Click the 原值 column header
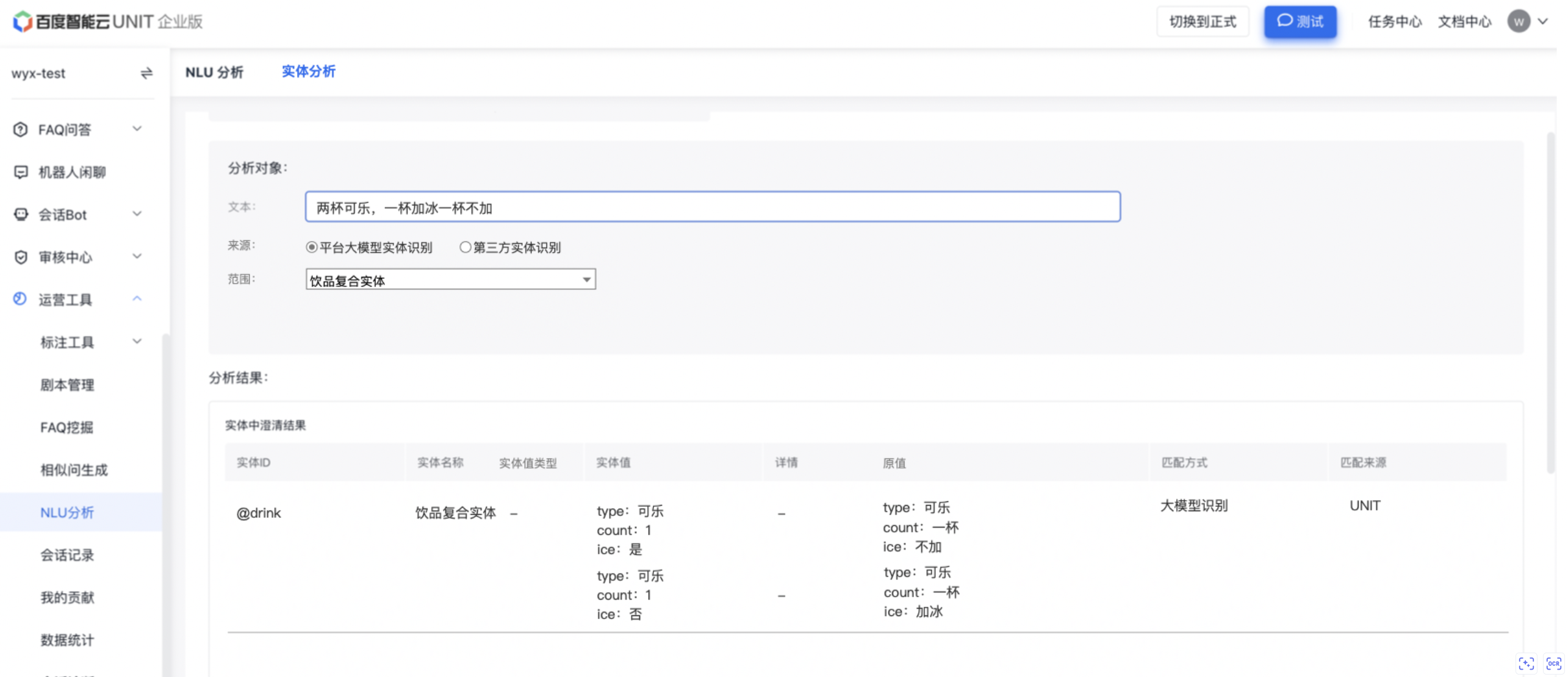Viewport: 1568px width, 677px height. [894, 464]
